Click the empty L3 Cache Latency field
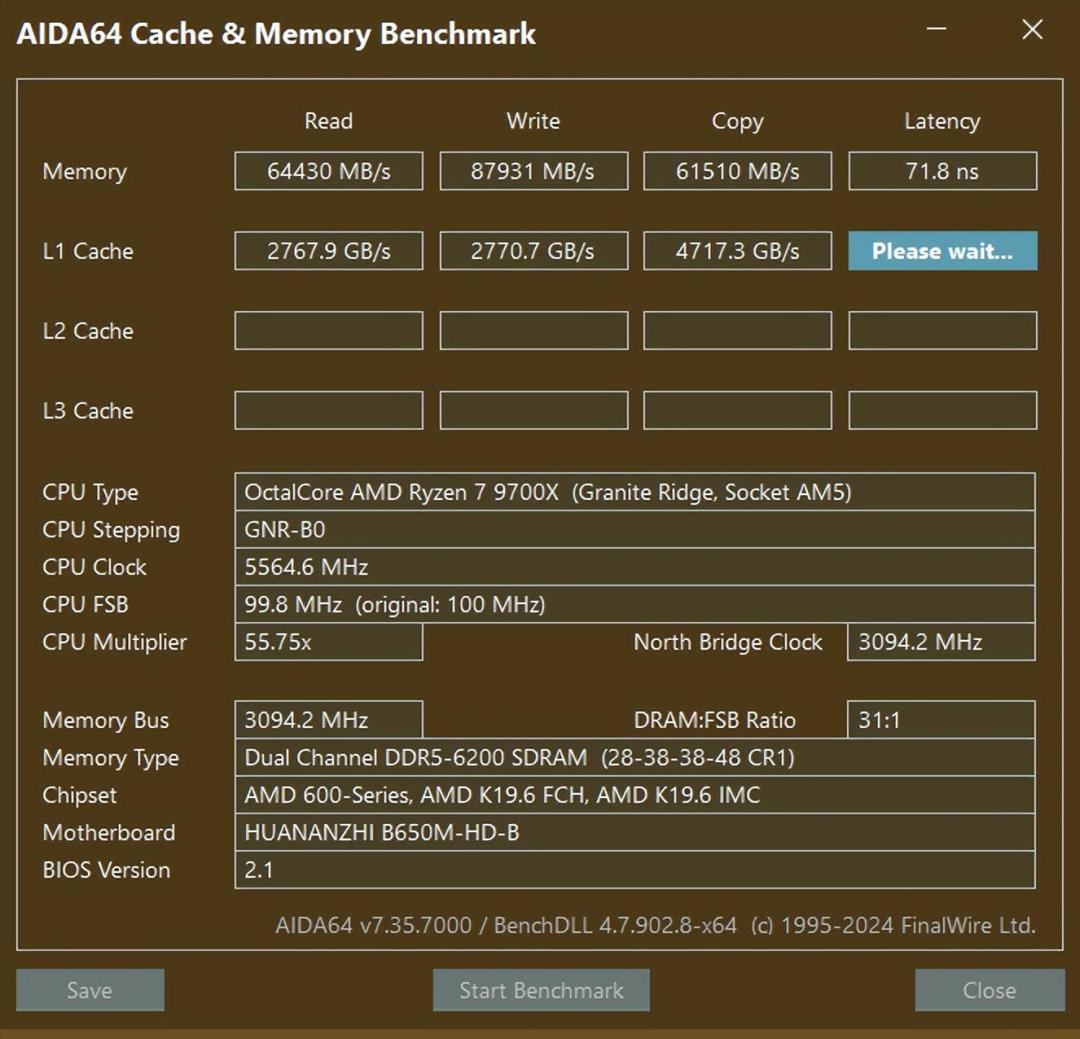 (942, 411)
